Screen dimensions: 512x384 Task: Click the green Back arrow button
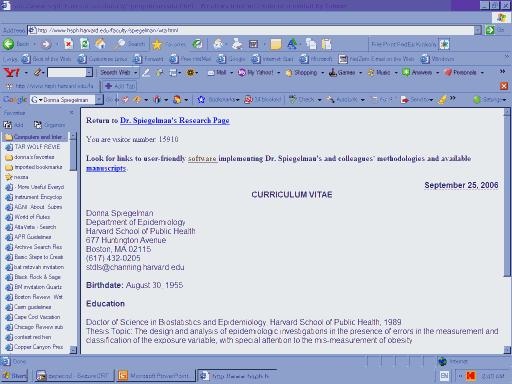tap(8, 44)
